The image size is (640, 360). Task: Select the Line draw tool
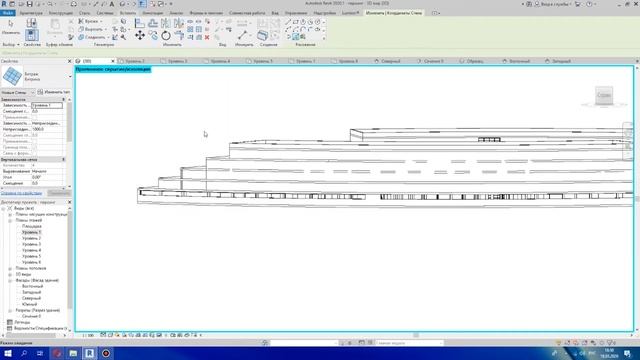pos(288,22)
